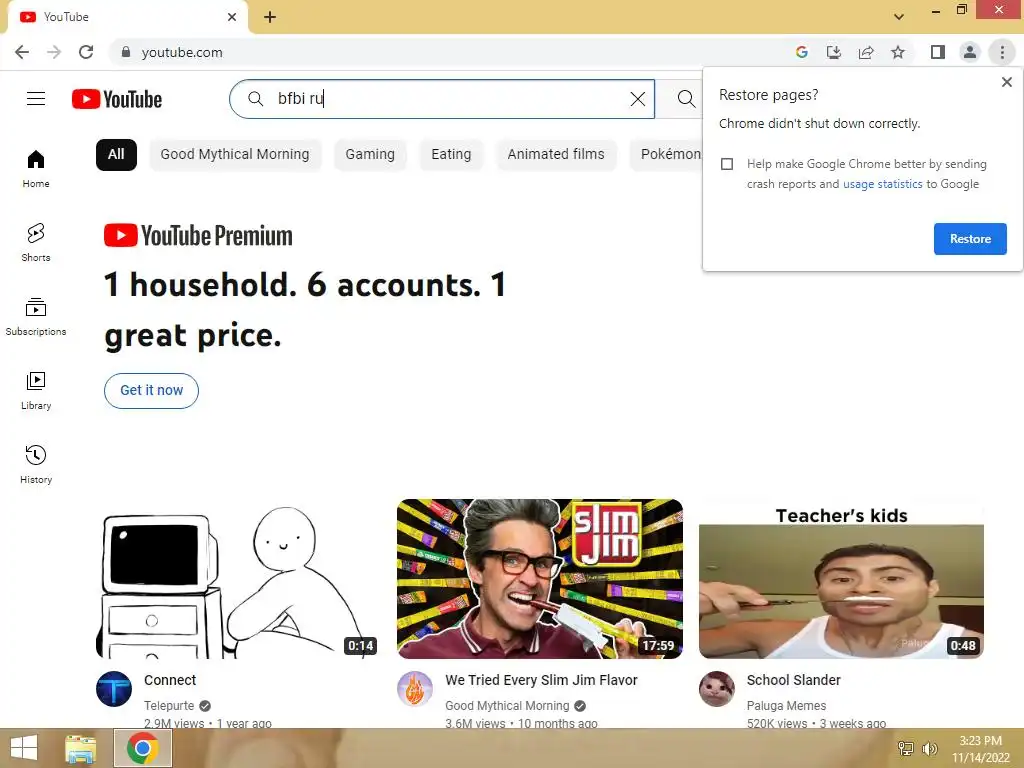Image resolution: width=1024 pixels, height=768 pixels.
Task: Toggle the Chrome side panel
Action: [938, 52]
